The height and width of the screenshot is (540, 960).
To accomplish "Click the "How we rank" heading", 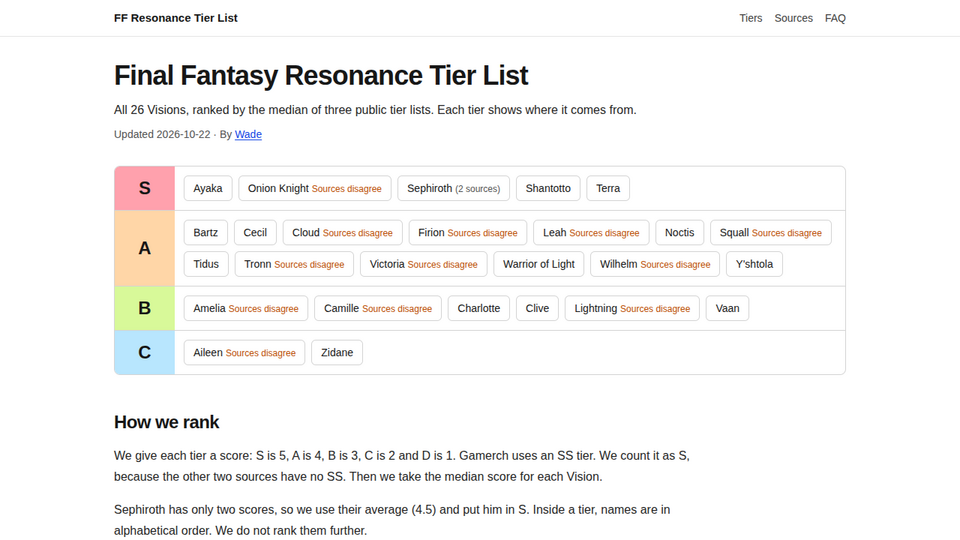I will [x=167, y=422].
